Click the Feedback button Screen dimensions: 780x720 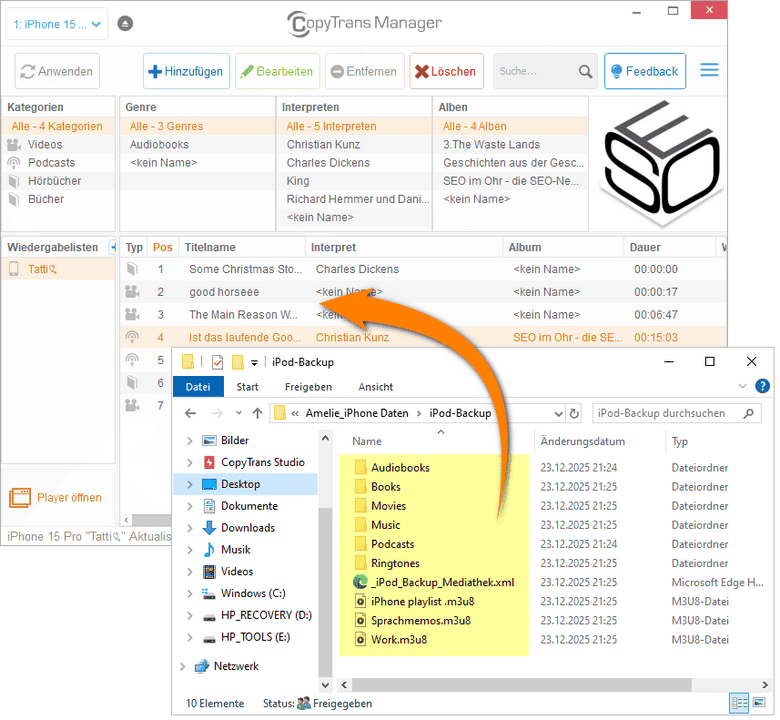644,72
